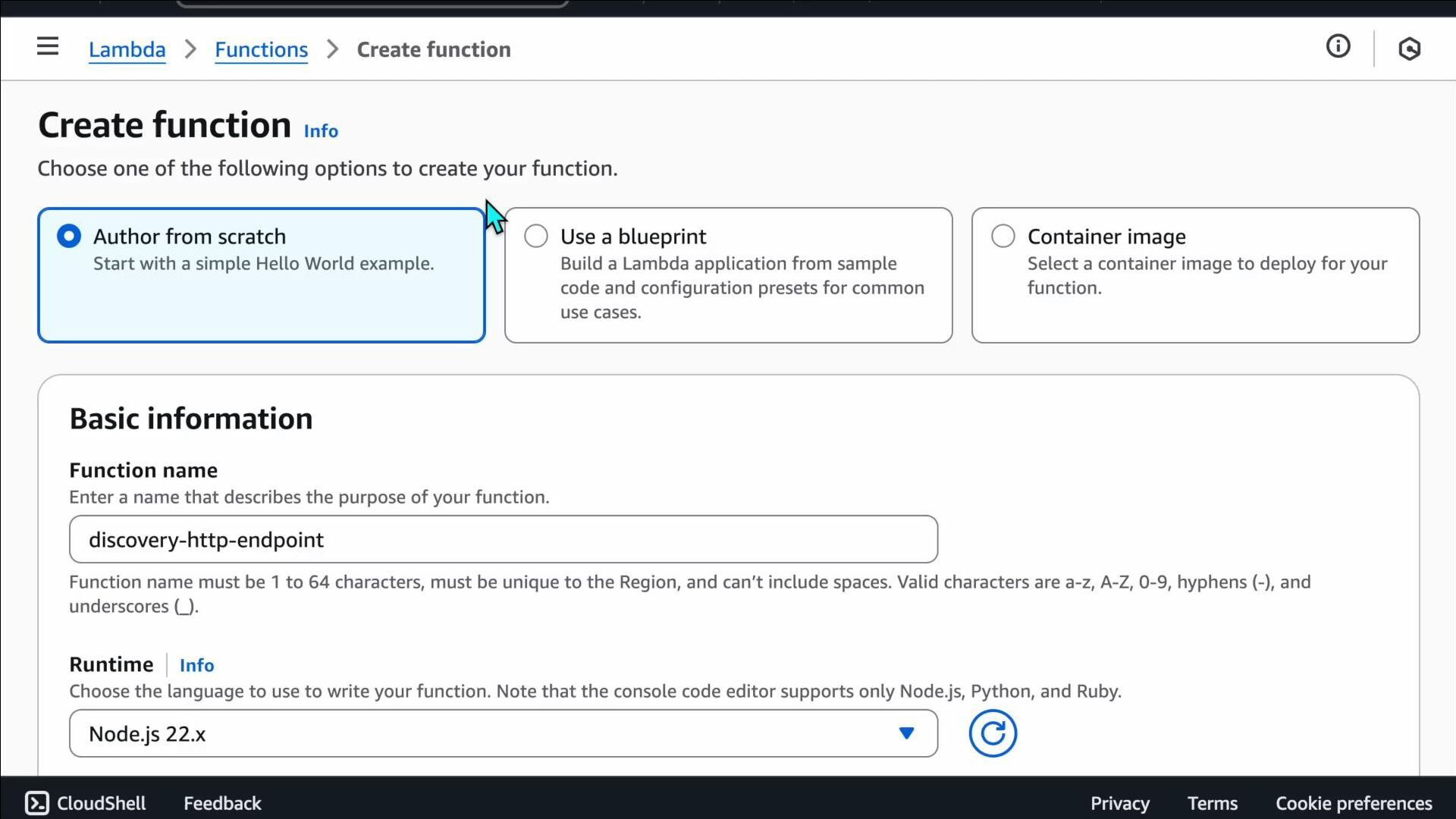Screen dimensions: 1456x819
Task: Click the Basic information heading
Action: click(x=191, y=419)
